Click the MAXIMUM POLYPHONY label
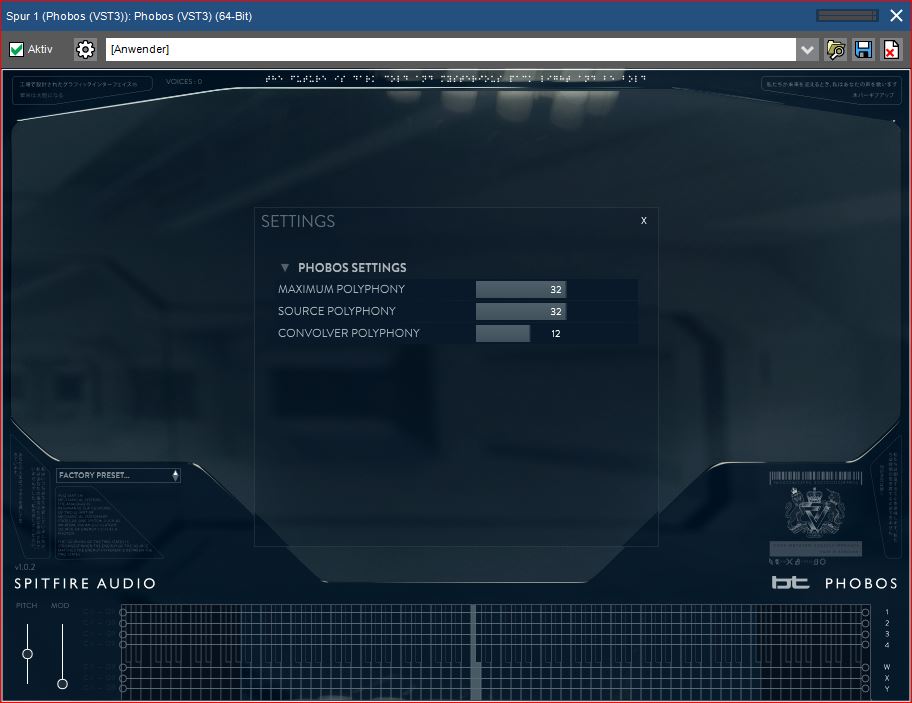The width and height of the screenshot is (912, 703). 341,289
